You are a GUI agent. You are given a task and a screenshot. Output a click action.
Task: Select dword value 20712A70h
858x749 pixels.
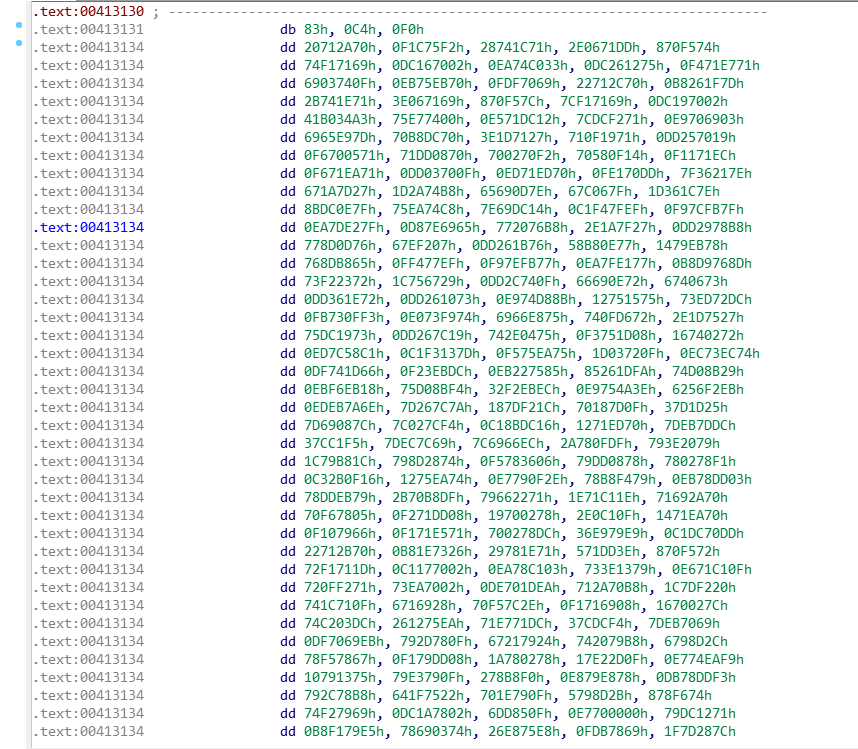click(340, 48)
